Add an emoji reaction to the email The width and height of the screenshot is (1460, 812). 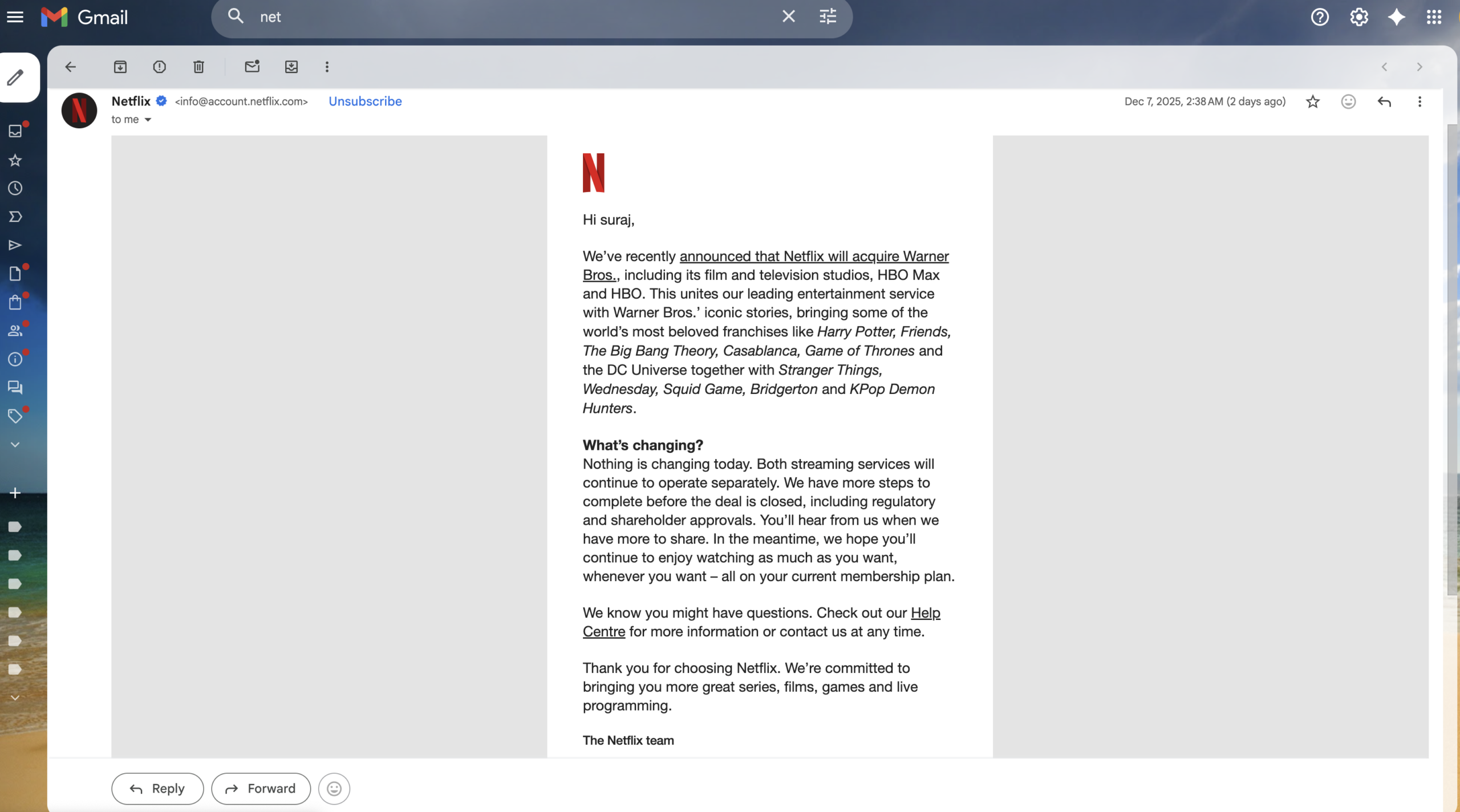[1348, 101]
